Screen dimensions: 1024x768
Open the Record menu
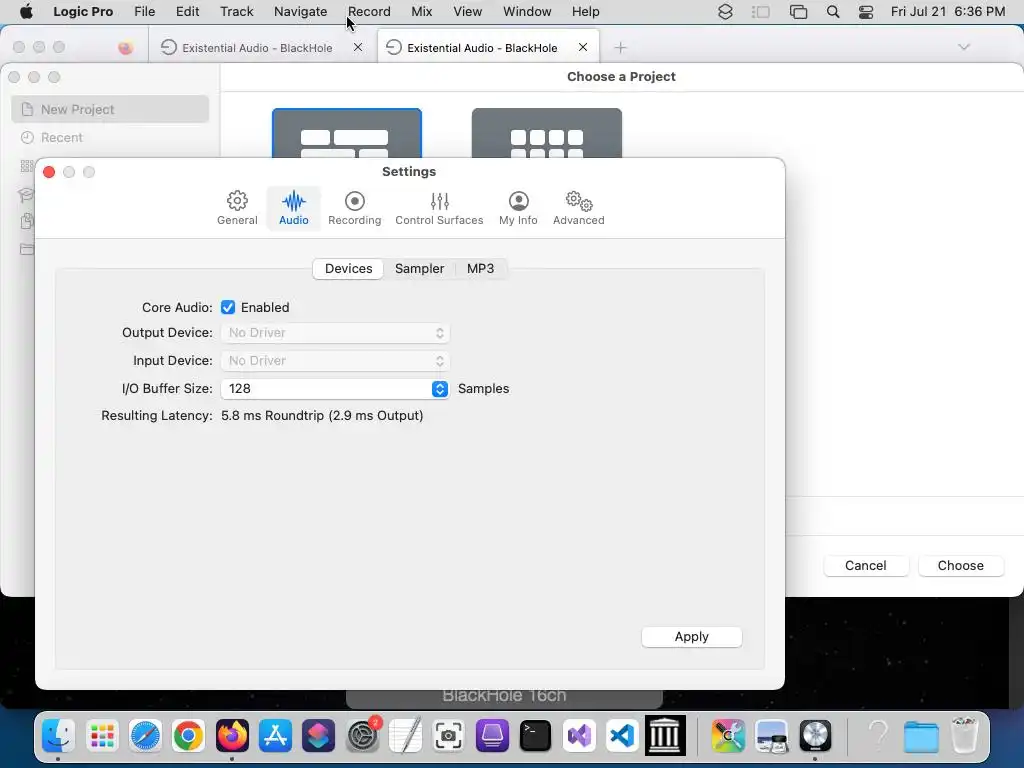tap(369, 11)
